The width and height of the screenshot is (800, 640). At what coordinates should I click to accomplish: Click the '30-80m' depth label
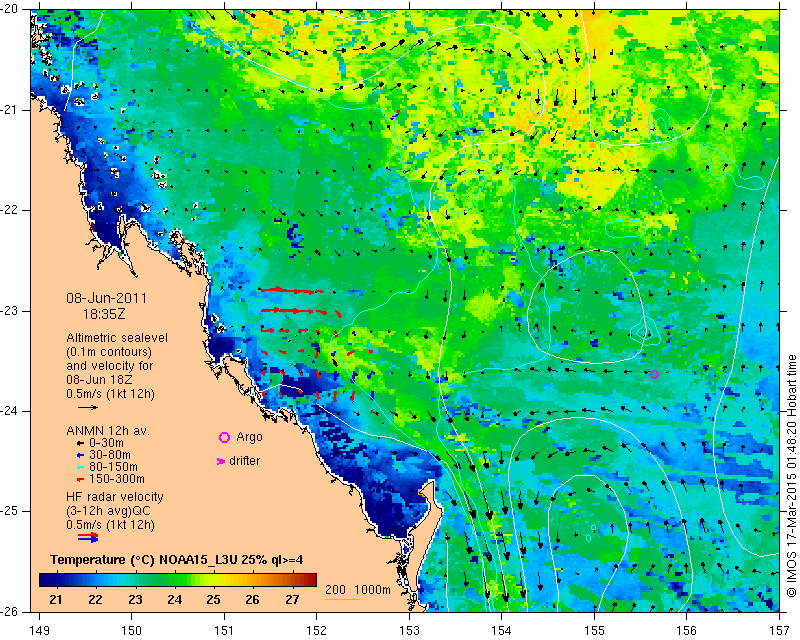coord(109,455)
